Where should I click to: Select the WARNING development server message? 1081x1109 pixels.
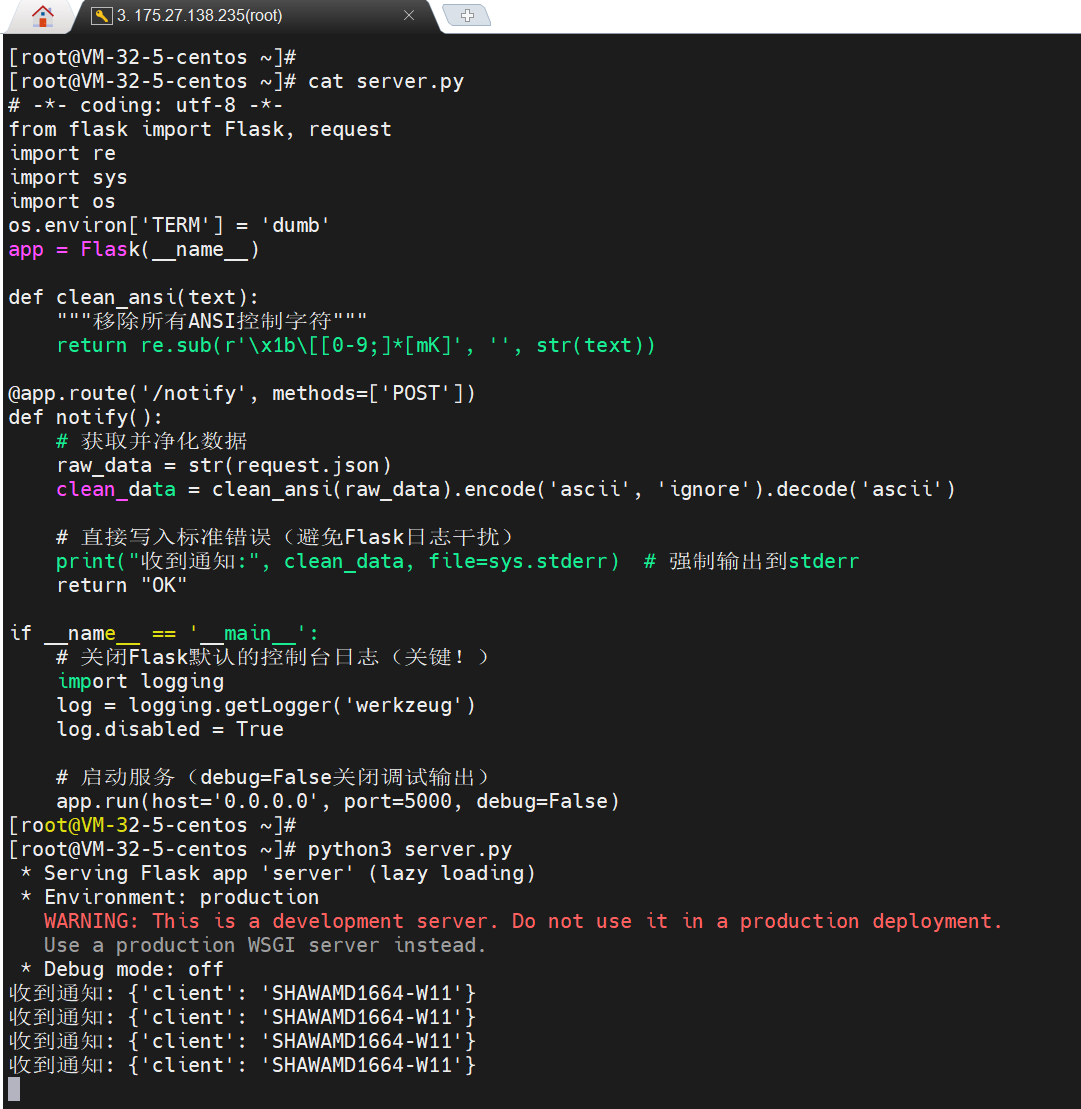pos(520,921)
